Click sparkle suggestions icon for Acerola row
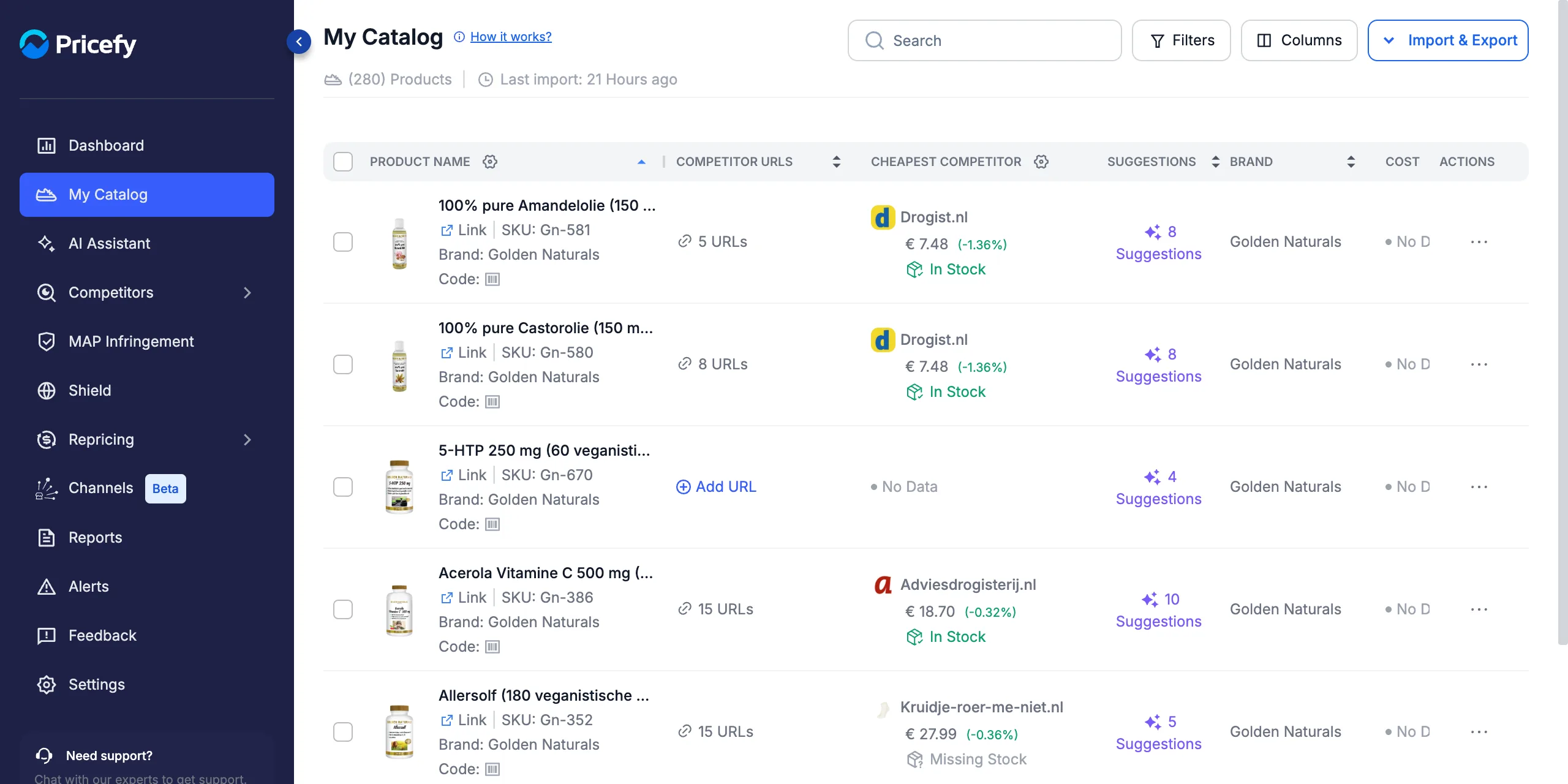Screen dimensions: 1568x784 1150,600
